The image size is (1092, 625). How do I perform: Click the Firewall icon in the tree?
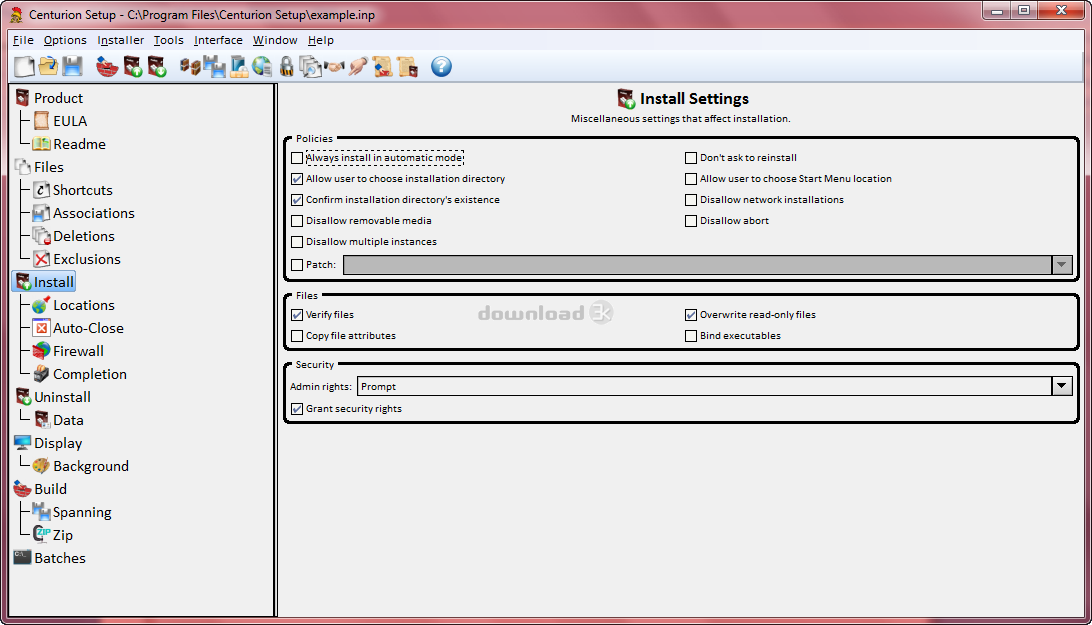42,350
